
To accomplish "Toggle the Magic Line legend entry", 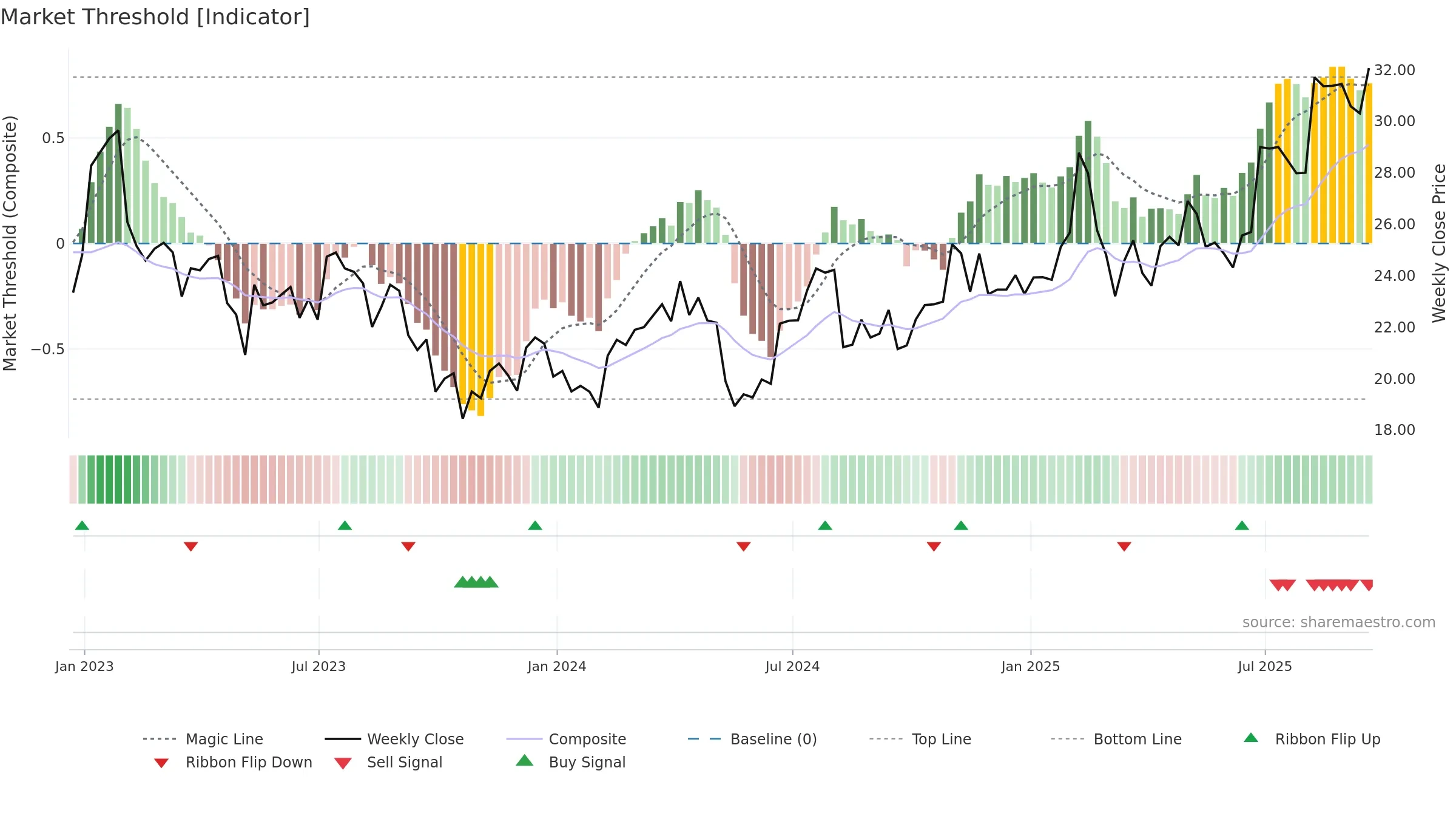I will (x=203, y=739).
